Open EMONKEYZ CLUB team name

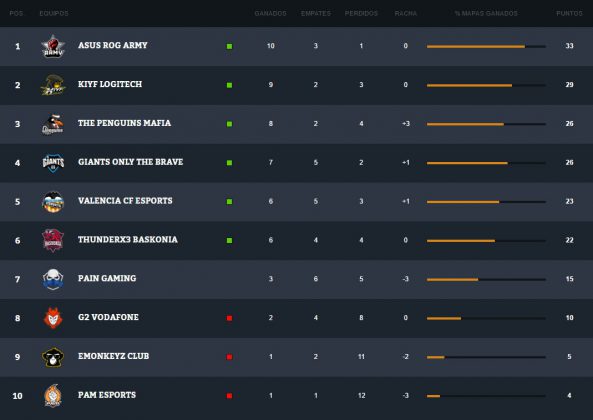[113, 356]
